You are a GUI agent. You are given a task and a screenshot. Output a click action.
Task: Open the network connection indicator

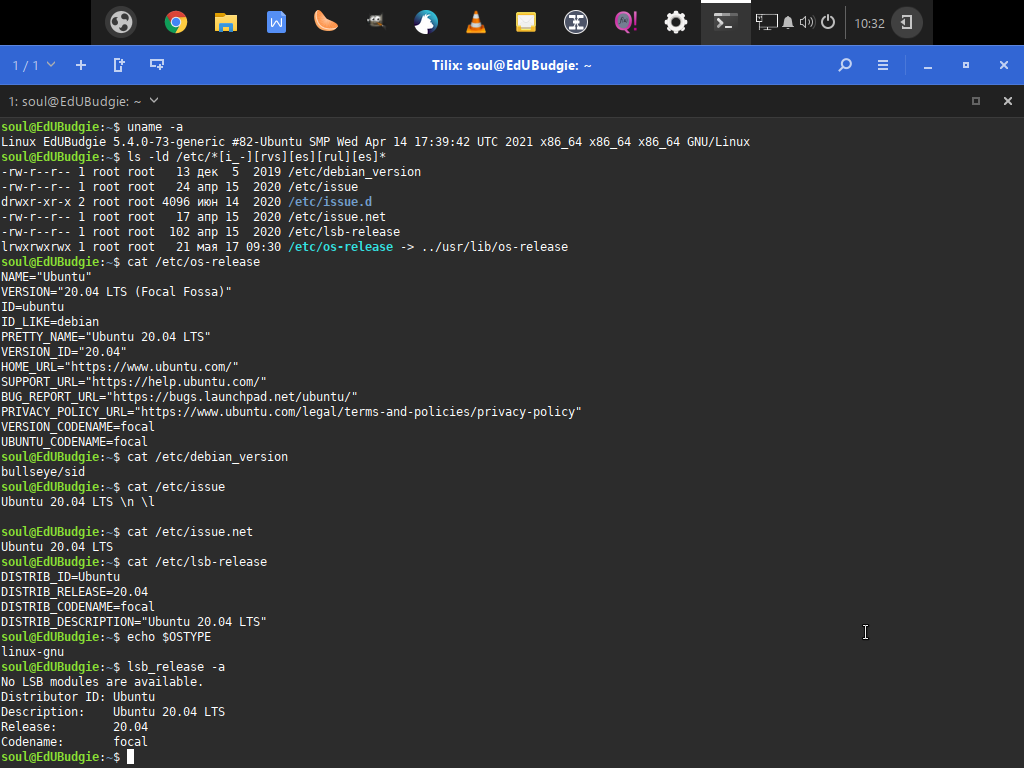[766, 22]
